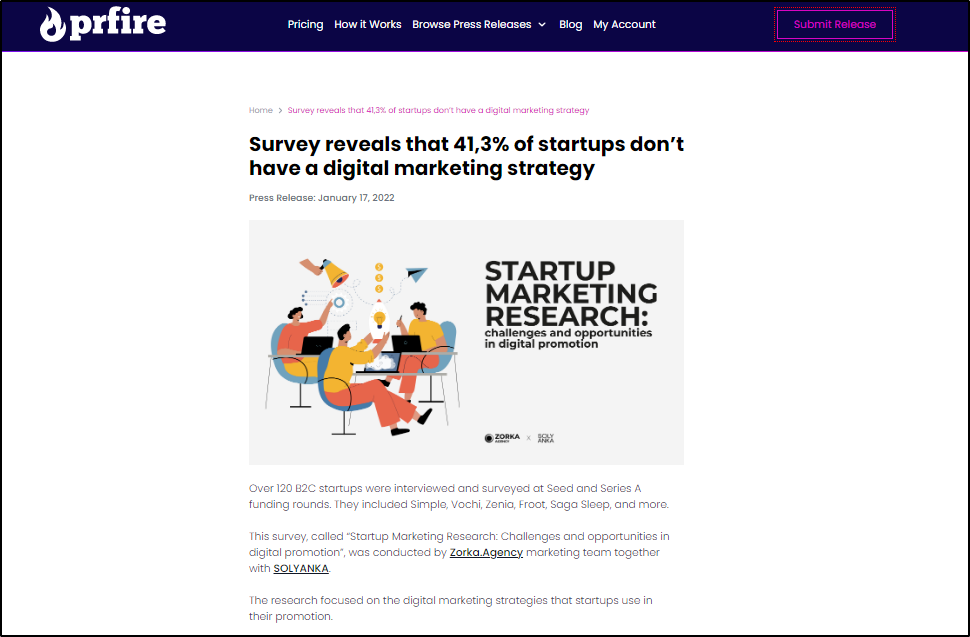This screenshot has width=970, height=637.
Task: Click the pink breadcrumb article title
Action: click(438, 110)
